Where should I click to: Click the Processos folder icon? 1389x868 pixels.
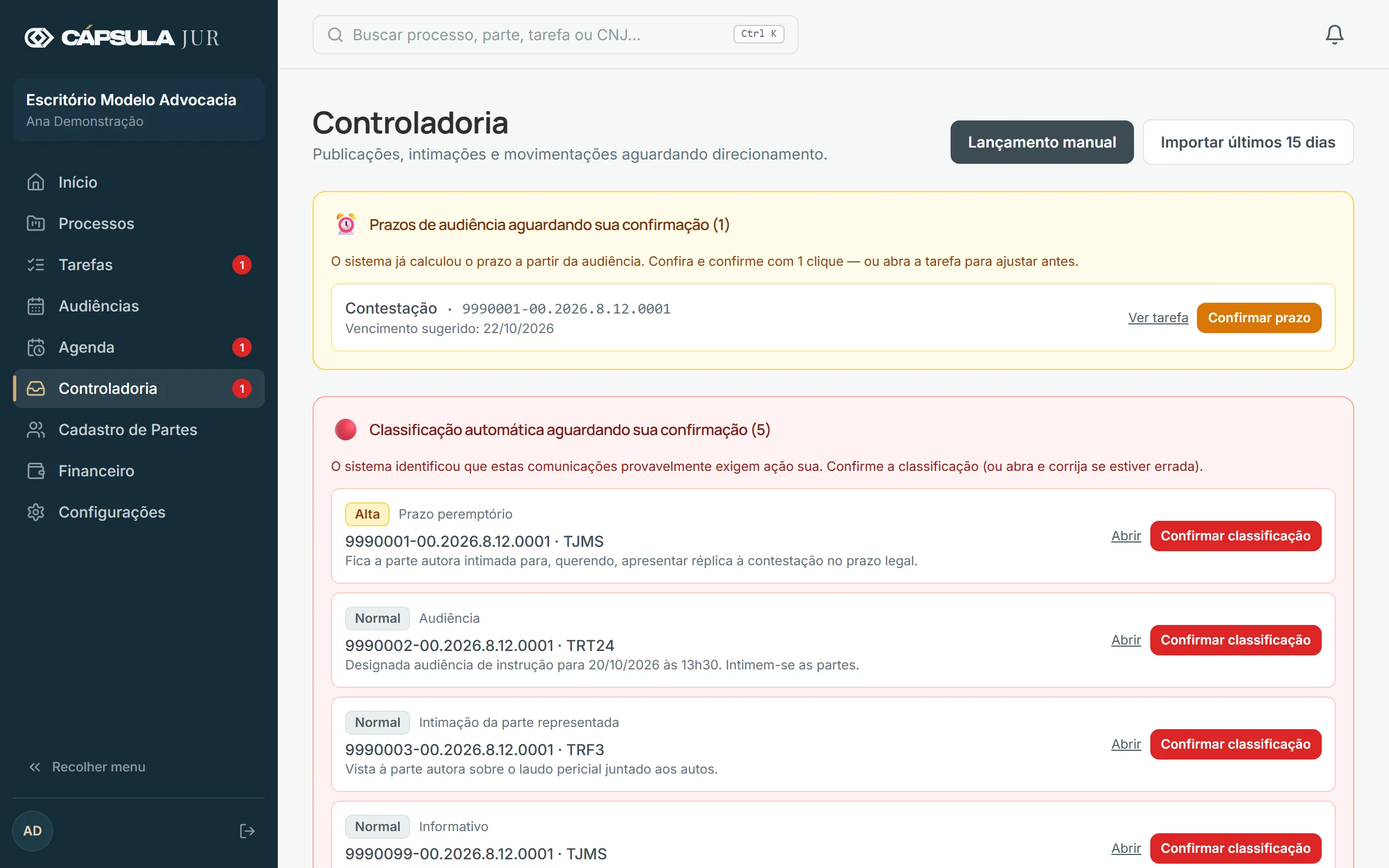pos(36,224)
